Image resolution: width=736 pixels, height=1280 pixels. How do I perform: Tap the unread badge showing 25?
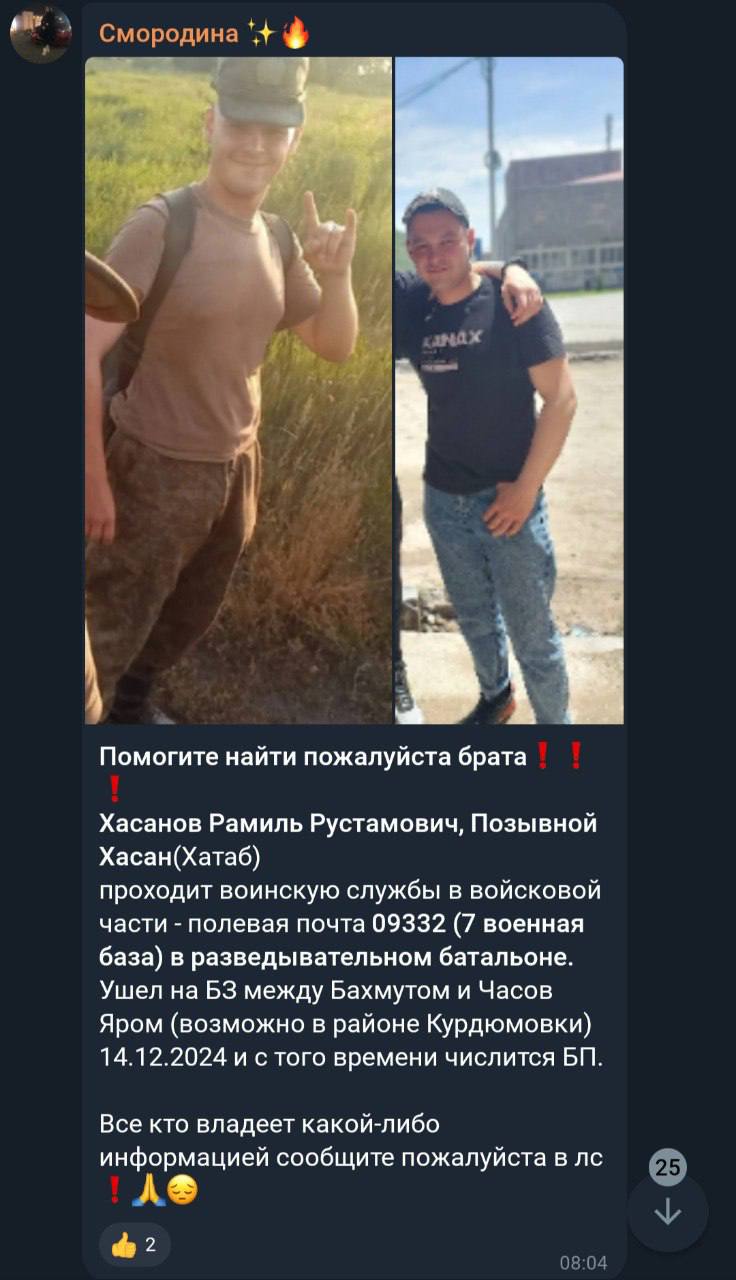tap(668, 1167)
